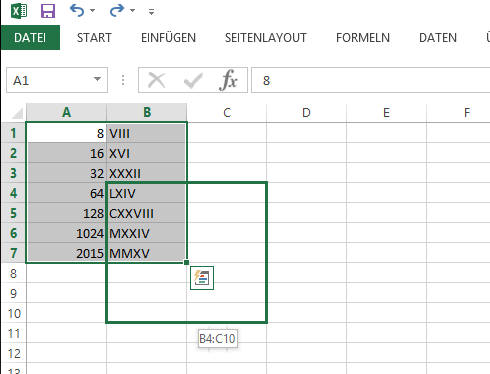The image size is (490, 374).
Task: Select row 10 header
Action: pyautogui.click(x=14, y=313)
